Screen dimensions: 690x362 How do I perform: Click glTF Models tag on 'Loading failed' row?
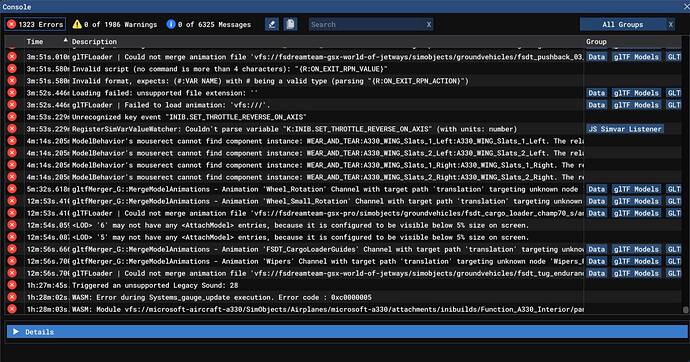click(x=636, y=93)
